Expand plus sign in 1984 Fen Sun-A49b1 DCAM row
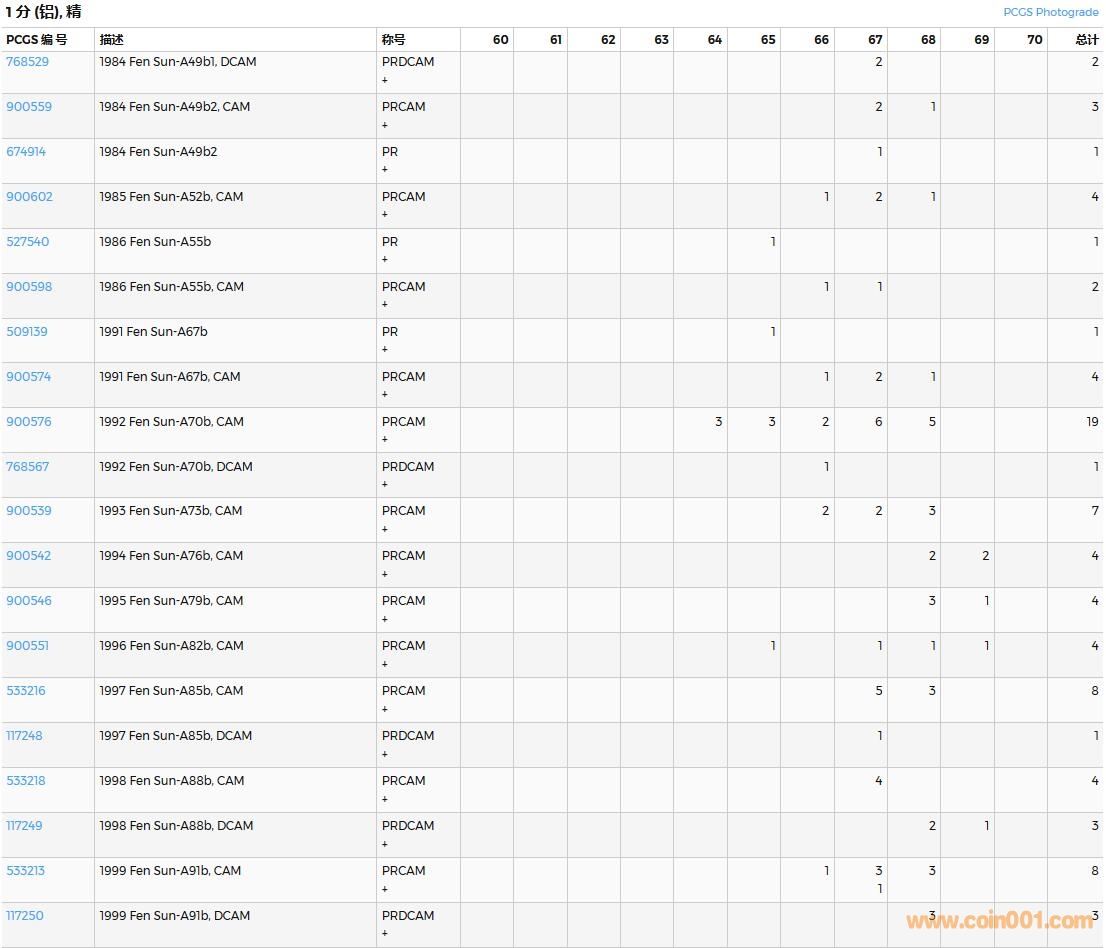Image resolution: width=1106 pixels, height=948 pixels. pos(385,80)
